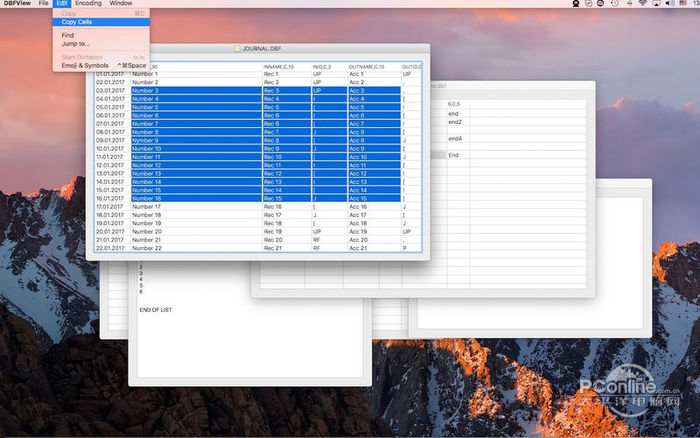700x438 pixels.
Task: Open the DBFView application menu
Action: pyautogui.click(x=17, y=3)
